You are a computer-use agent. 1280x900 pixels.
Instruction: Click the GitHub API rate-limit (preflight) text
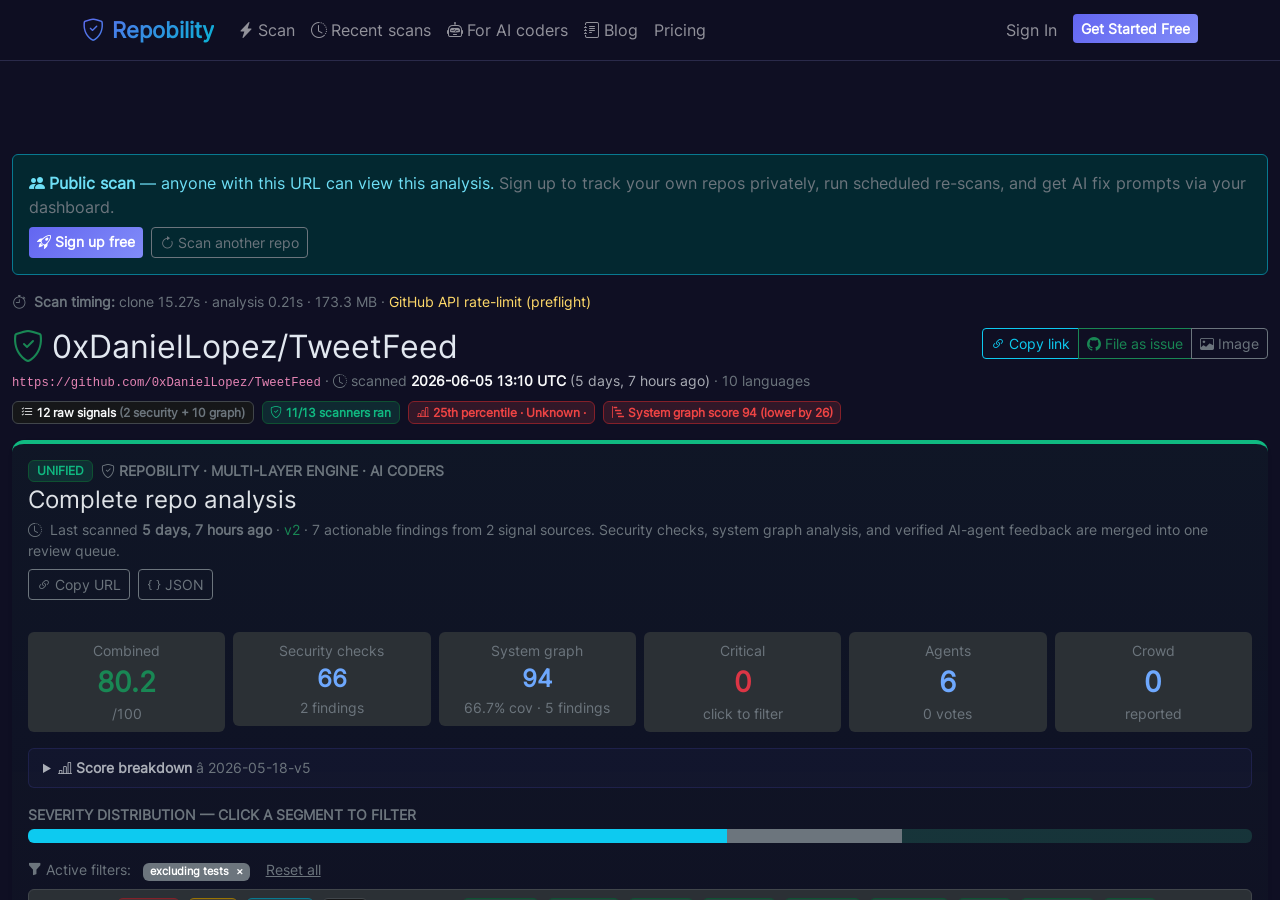[x=490, y=302]
